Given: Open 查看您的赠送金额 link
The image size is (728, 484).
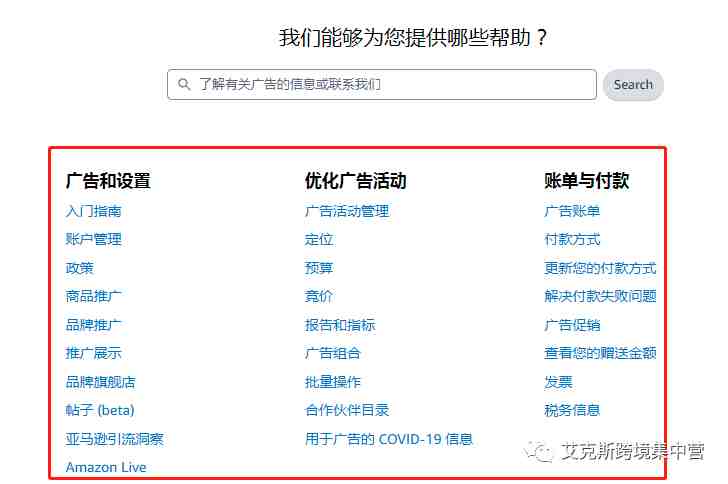Looking at the screenshot, I should pos(600,353).
